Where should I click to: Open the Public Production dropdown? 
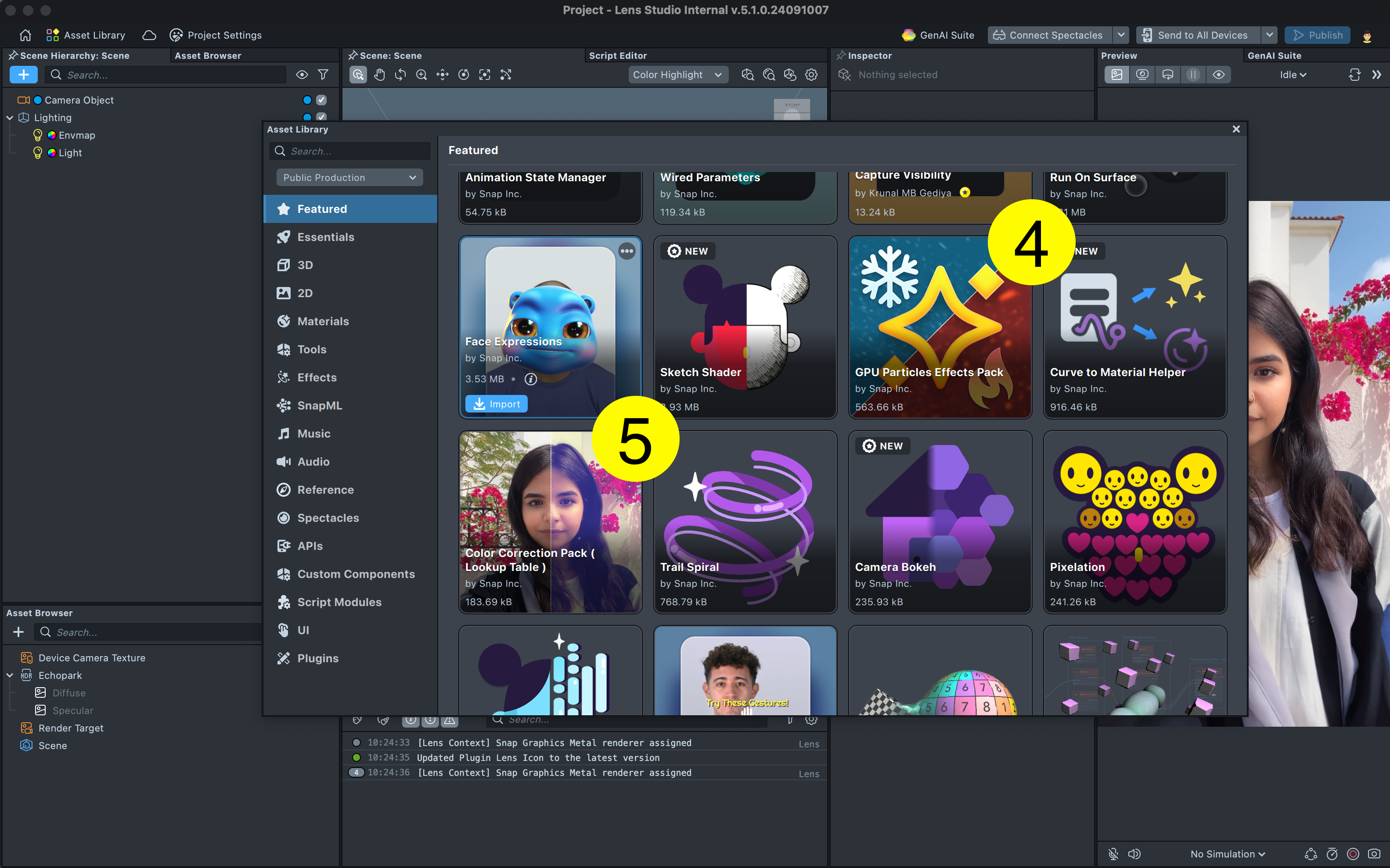pyautogui.click(x=349, y=177)
